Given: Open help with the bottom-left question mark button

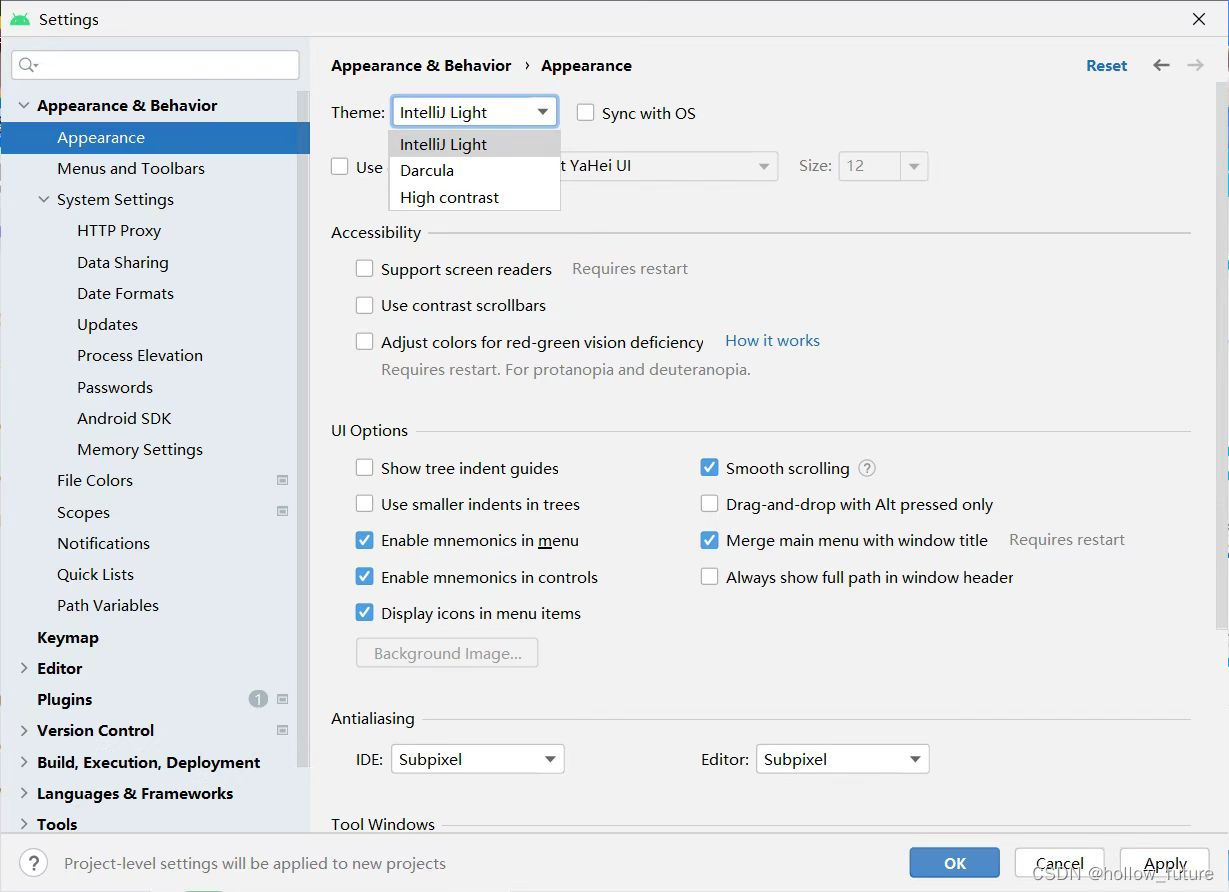Looking at the screenshot, I should (x=33, y=863).
